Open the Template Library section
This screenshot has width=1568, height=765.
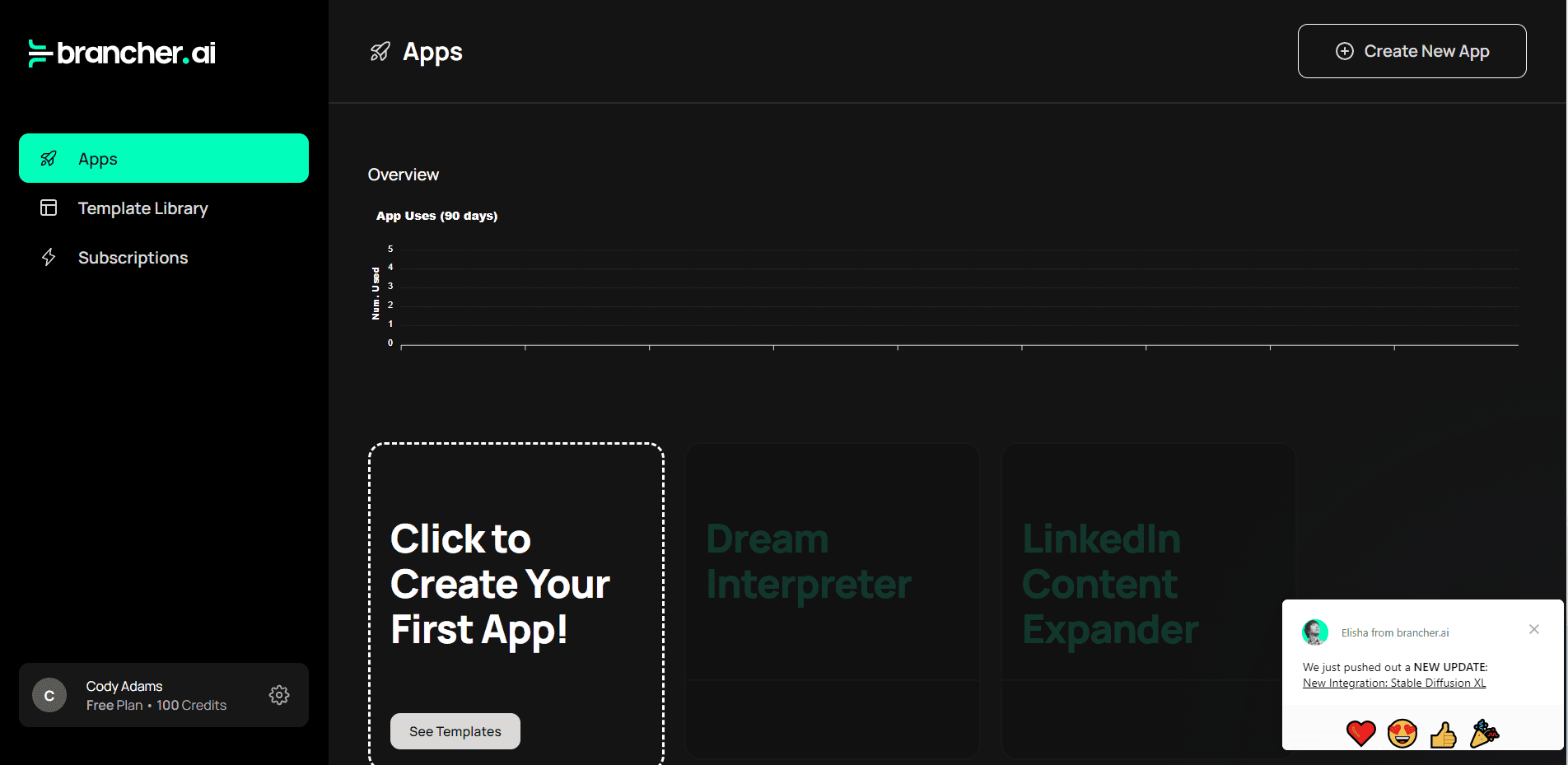coord(164,208)
